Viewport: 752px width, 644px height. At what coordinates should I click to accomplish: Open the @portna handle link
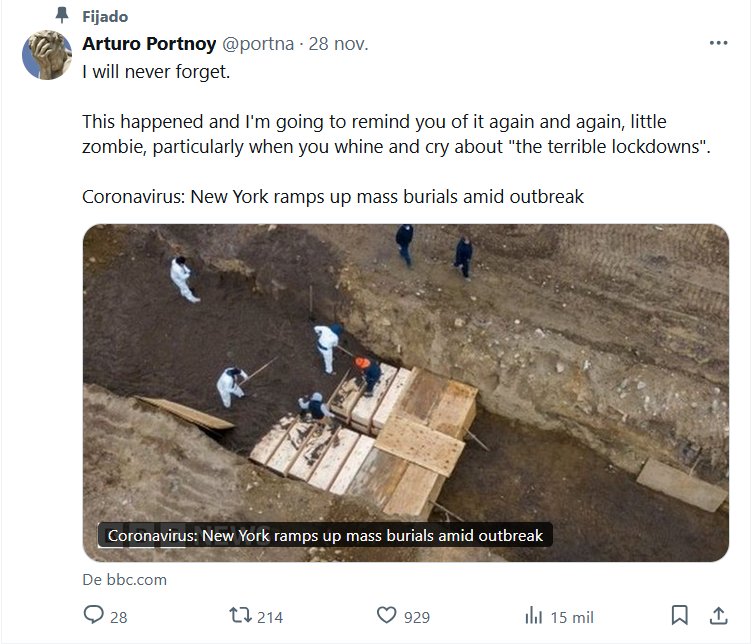[256, 43]
